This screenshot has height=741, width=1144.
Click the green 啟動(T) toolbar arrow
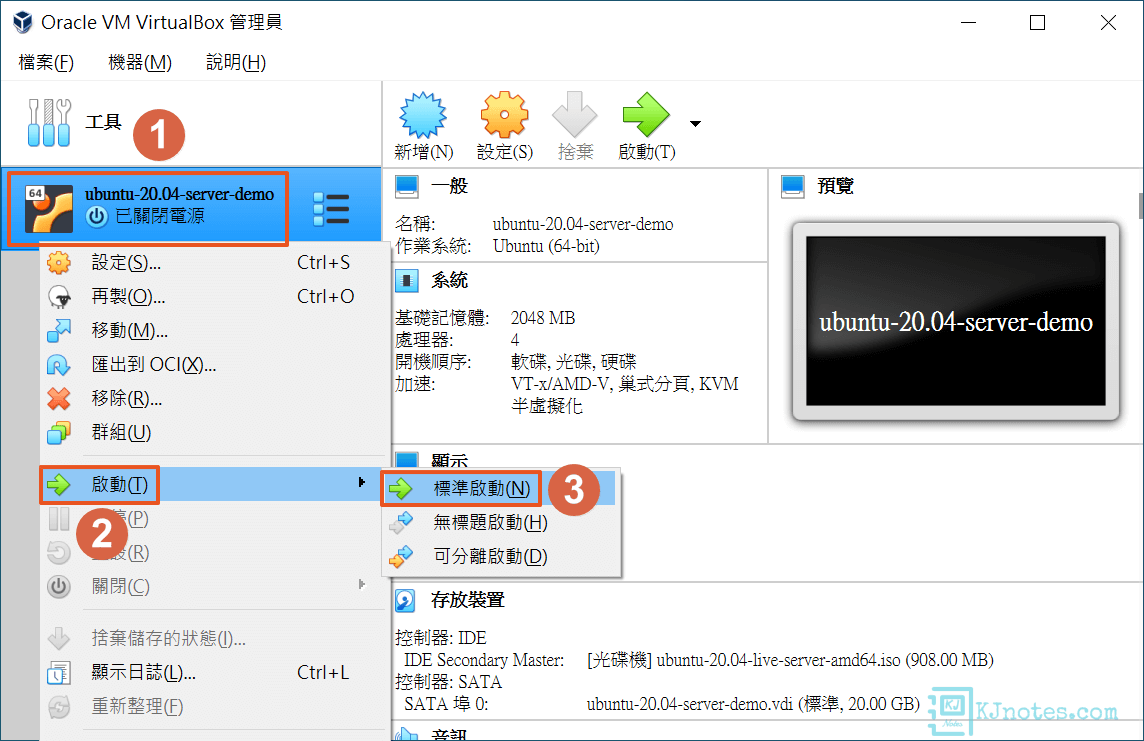[646, 115]
